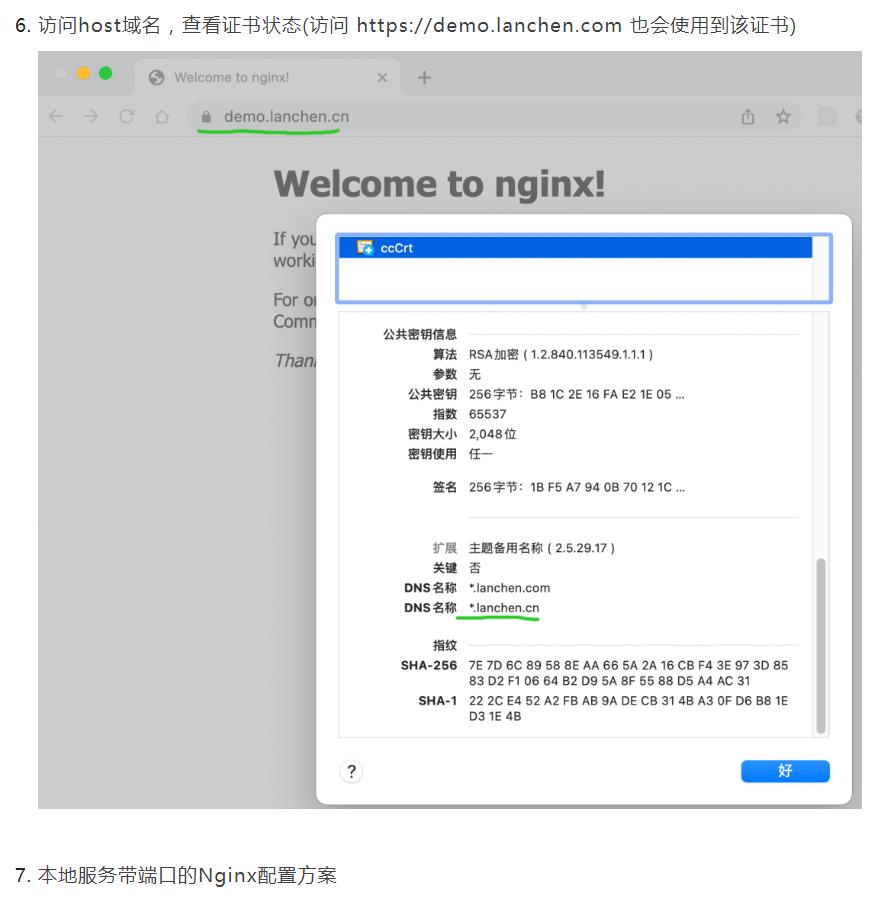
Task: Click the padlock icon in address bar
Action: click(x=206, y=117)
